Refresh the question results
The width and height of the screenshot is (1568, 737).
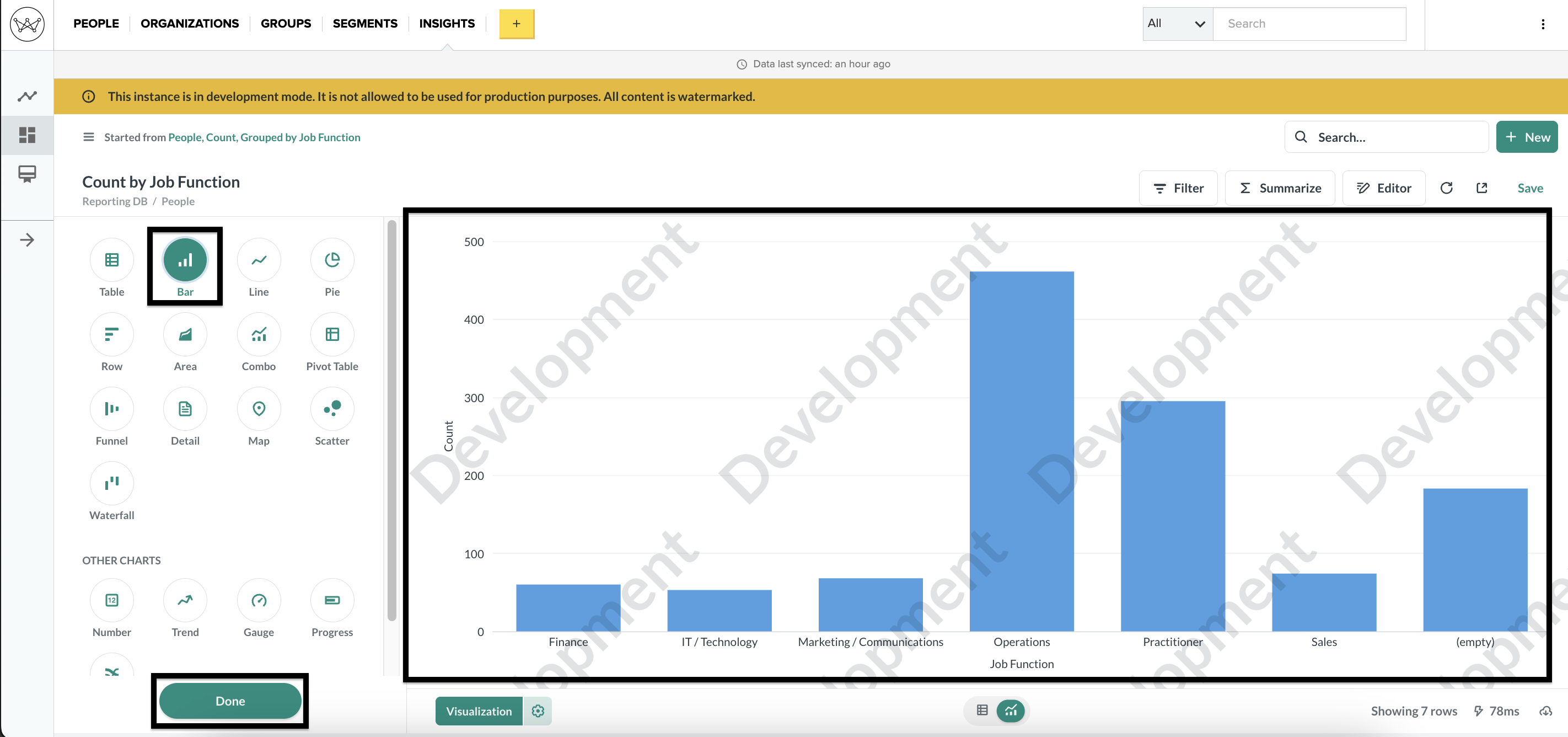[x=1446, y=188]
